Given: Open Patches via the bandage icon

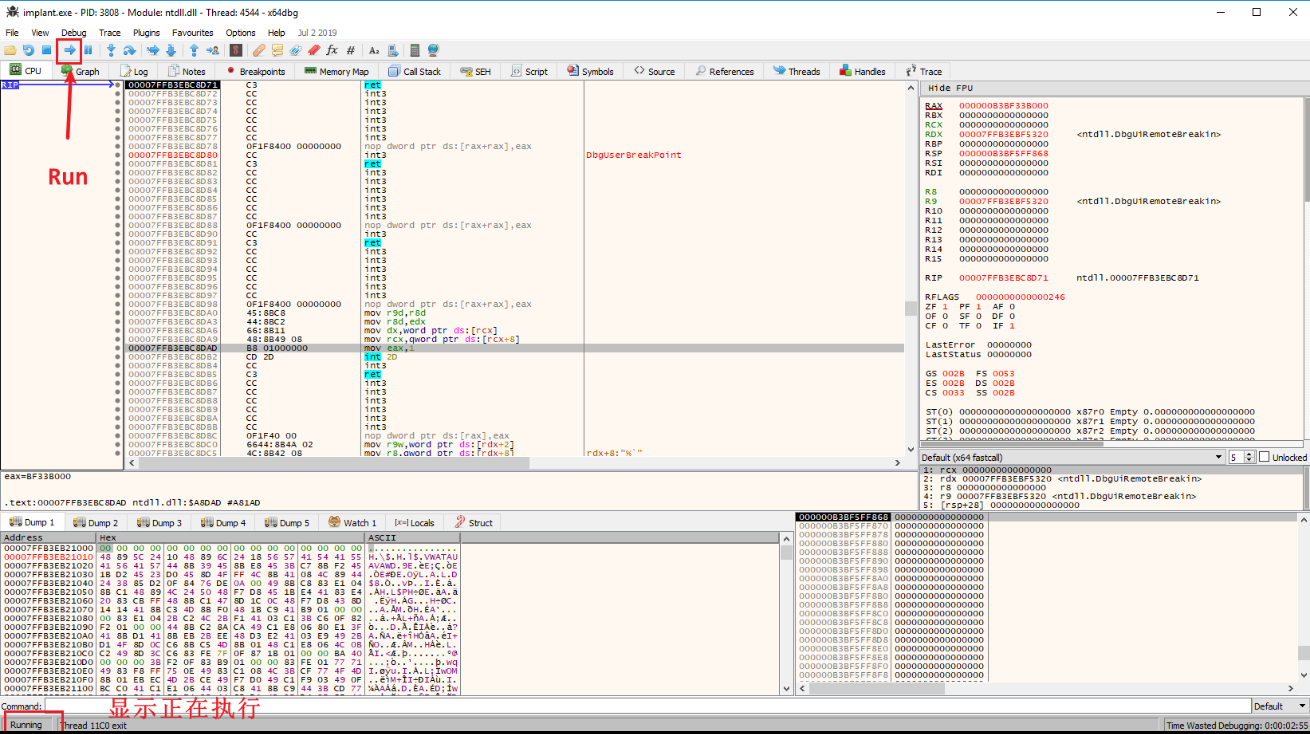Looking at the screenshot, I should click(259, 50).
